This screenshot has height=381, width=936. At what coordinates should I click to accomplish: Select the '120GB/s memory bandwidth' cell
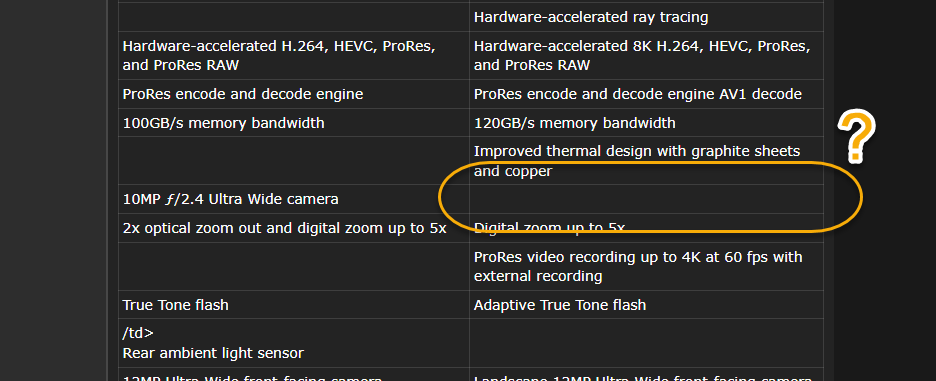[646, 123]
